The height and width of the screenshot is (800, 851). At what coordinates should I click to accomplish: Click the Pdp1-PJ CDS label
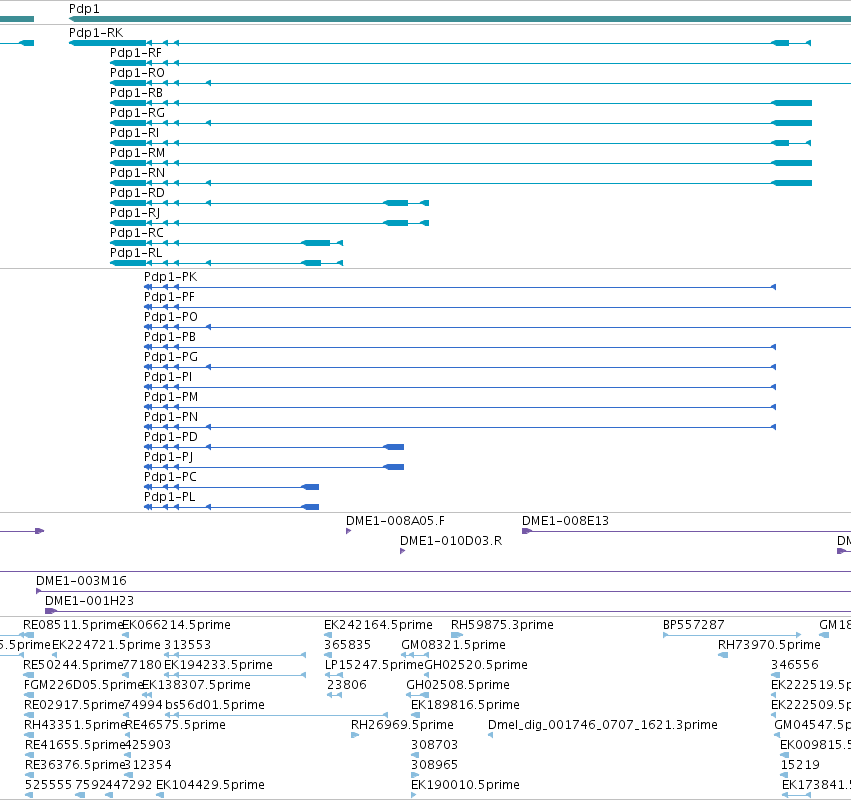pyautogui.click(x=169, y=457)
